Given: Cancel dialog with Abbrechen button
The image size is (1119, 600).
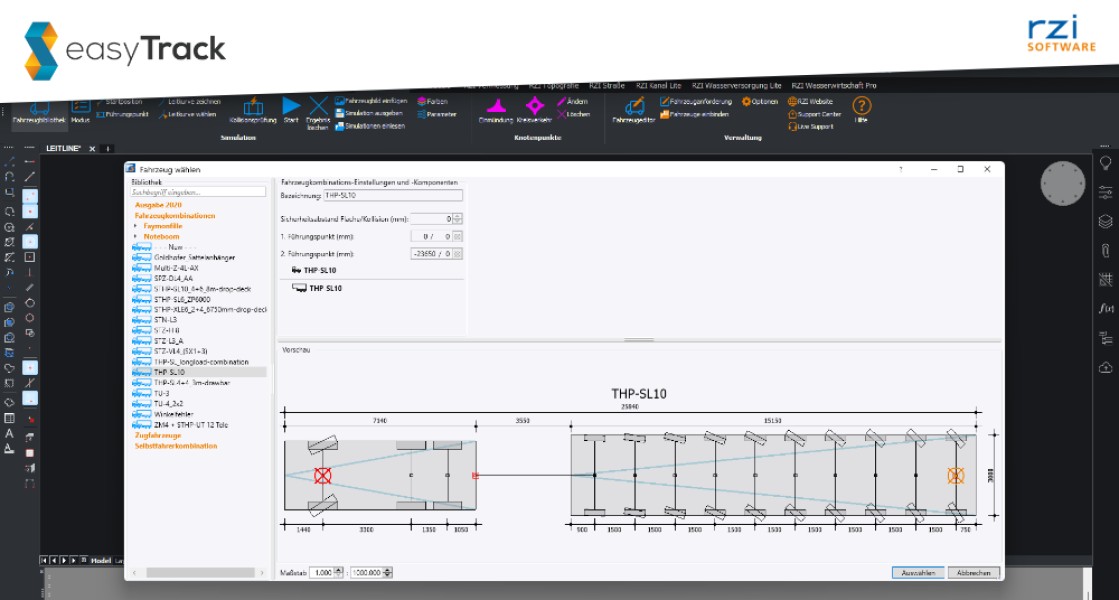Looking at the screenshot, I should coord(973,573).
